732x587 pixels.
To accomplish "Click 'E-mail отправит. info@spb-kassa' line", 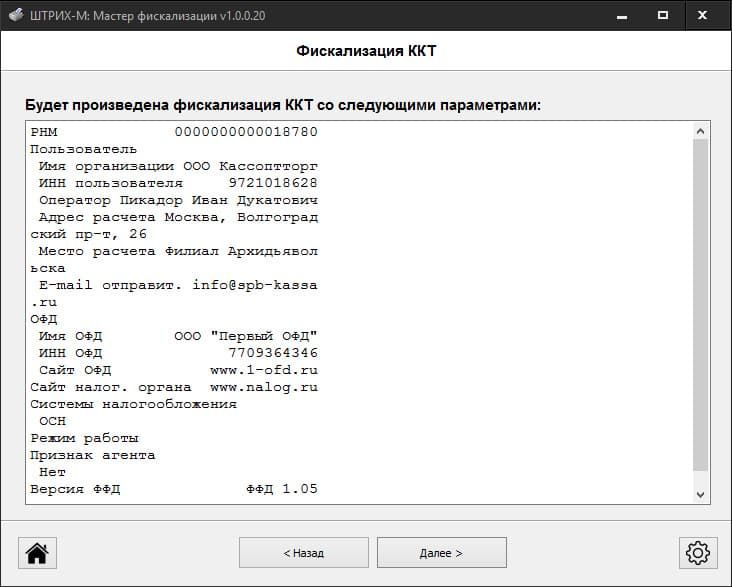I will click(178, 285).
